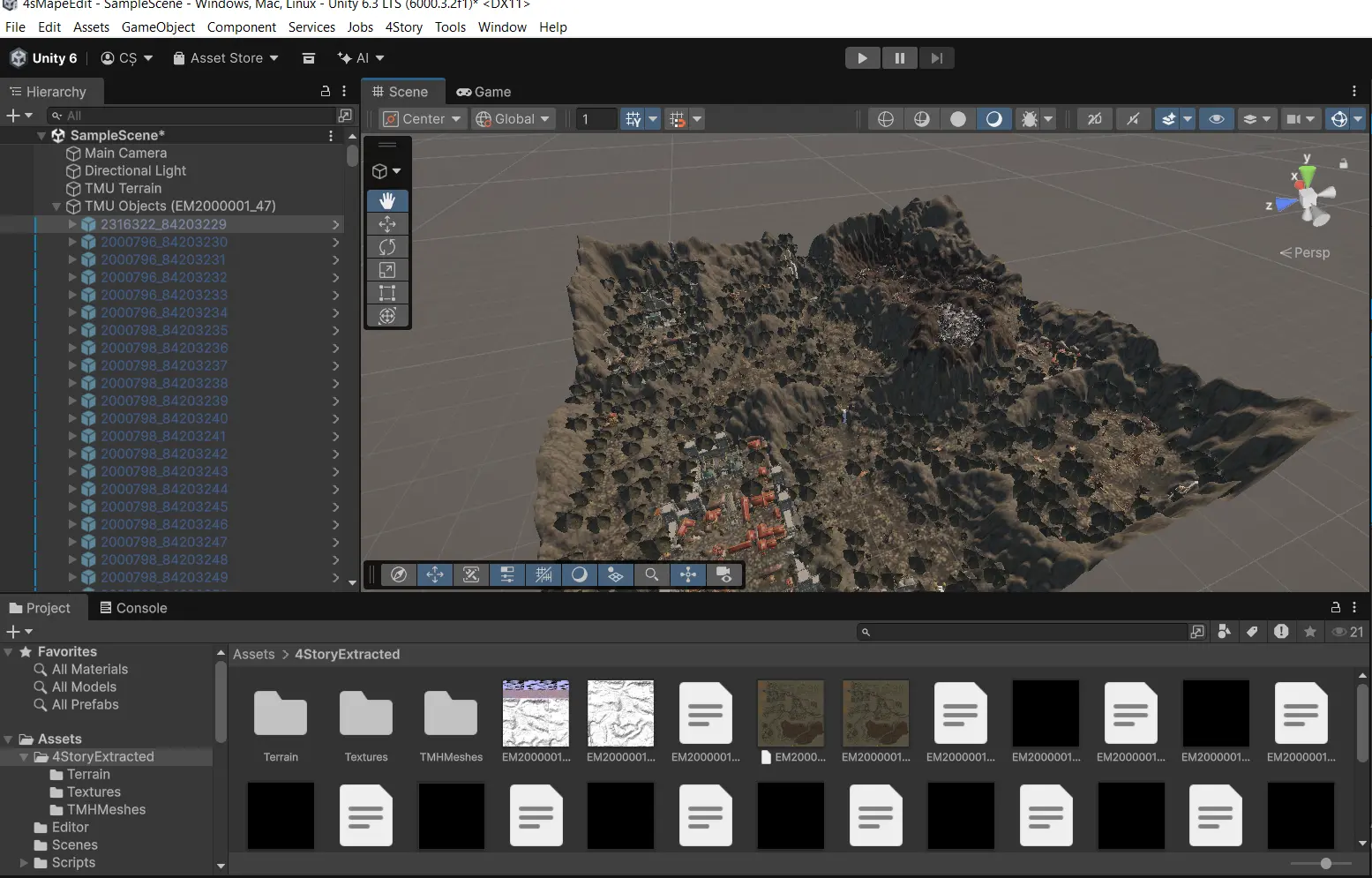The image size is (1372, 878).
Task: Click the Pause button
Action: click(900, 58)
